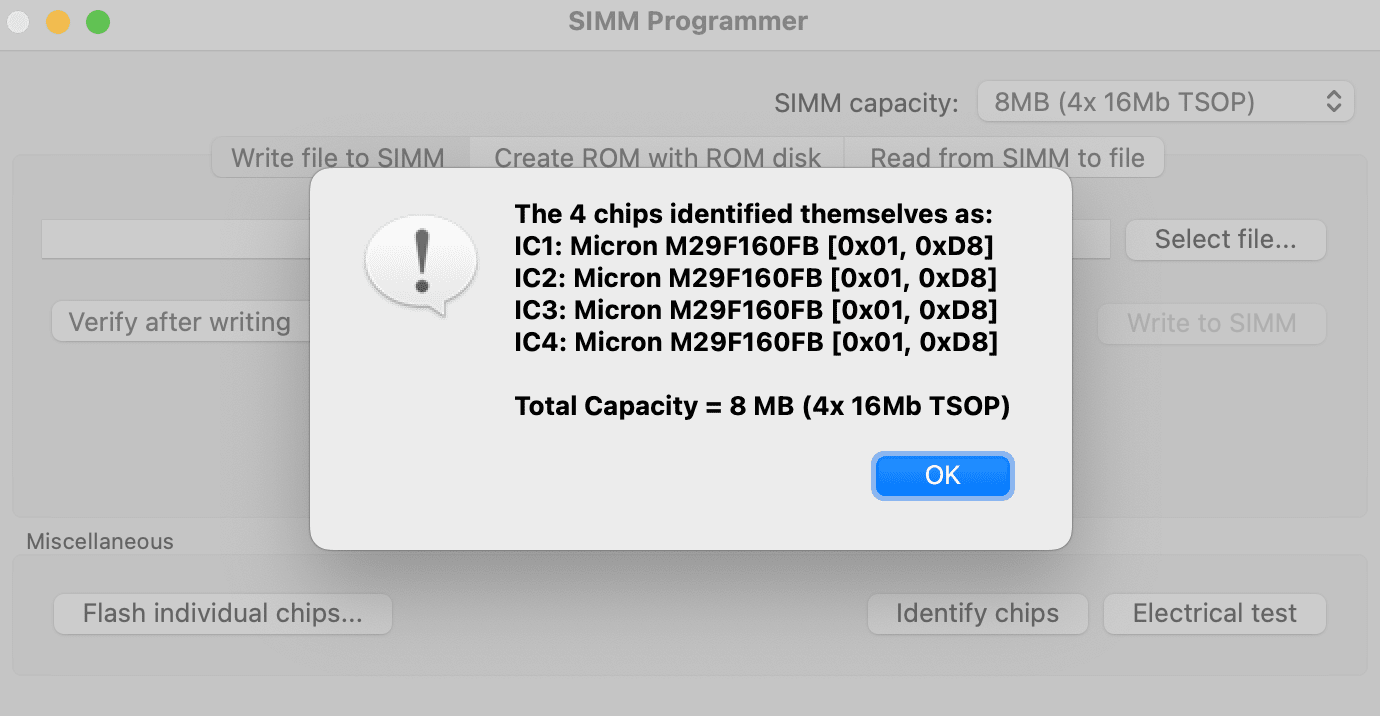Click the yellow minimize window button

pyautogui.click(x=58, y=21)
